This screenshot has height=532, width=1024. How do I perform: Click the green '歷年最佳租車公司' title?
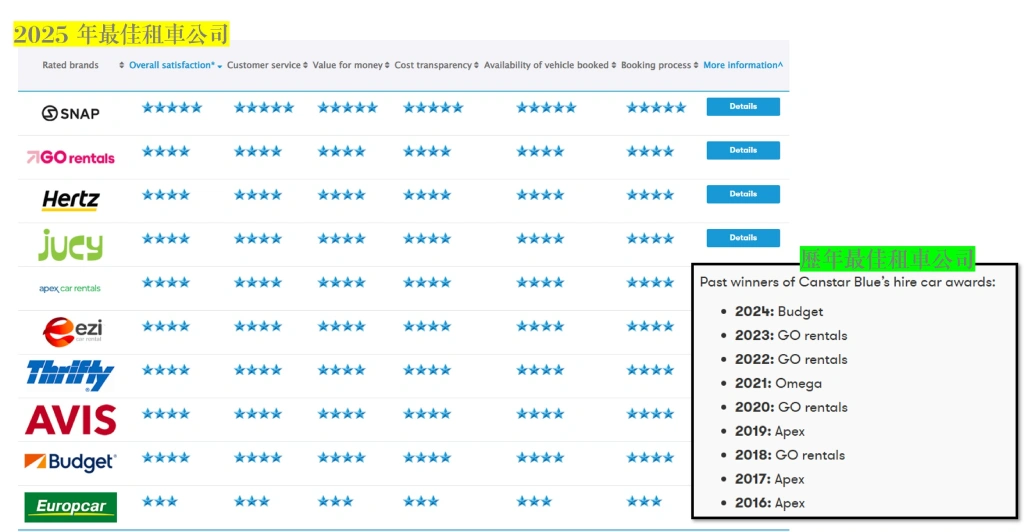pyautogui.click(x=888, y=259)
